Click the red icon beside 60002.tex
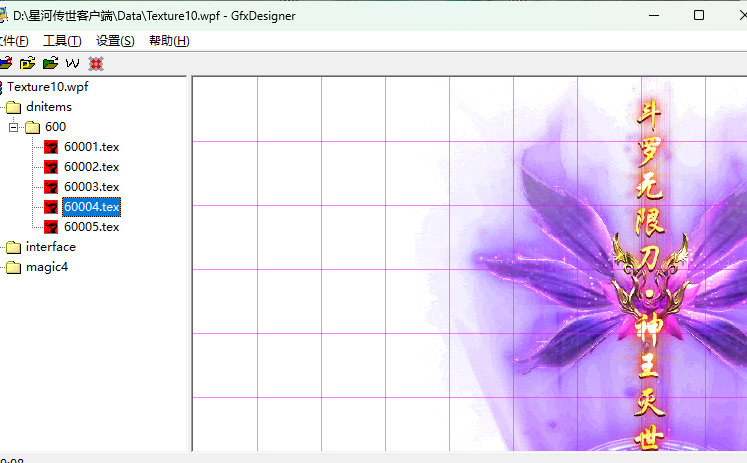The height and width of the screenshot is (463, 747). [x=51, y=167]
